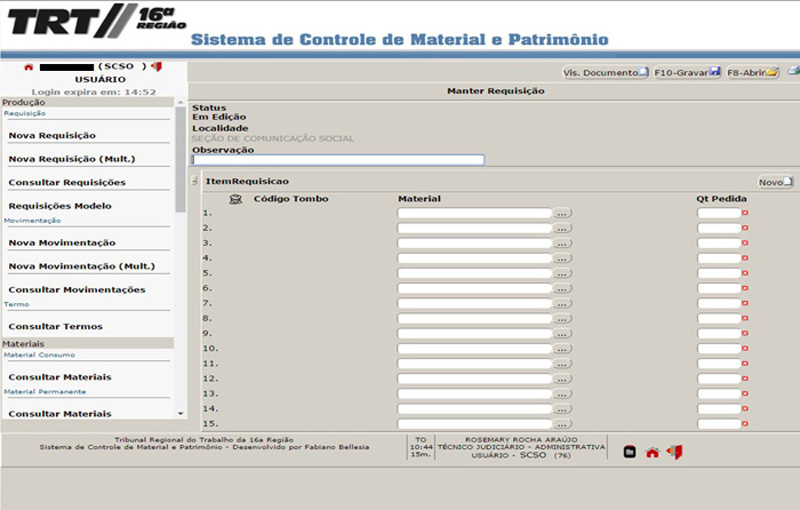Screen dimensions: 800x510
Task: Collapse the ItemRequisicao section
Action: coord(194,181)
